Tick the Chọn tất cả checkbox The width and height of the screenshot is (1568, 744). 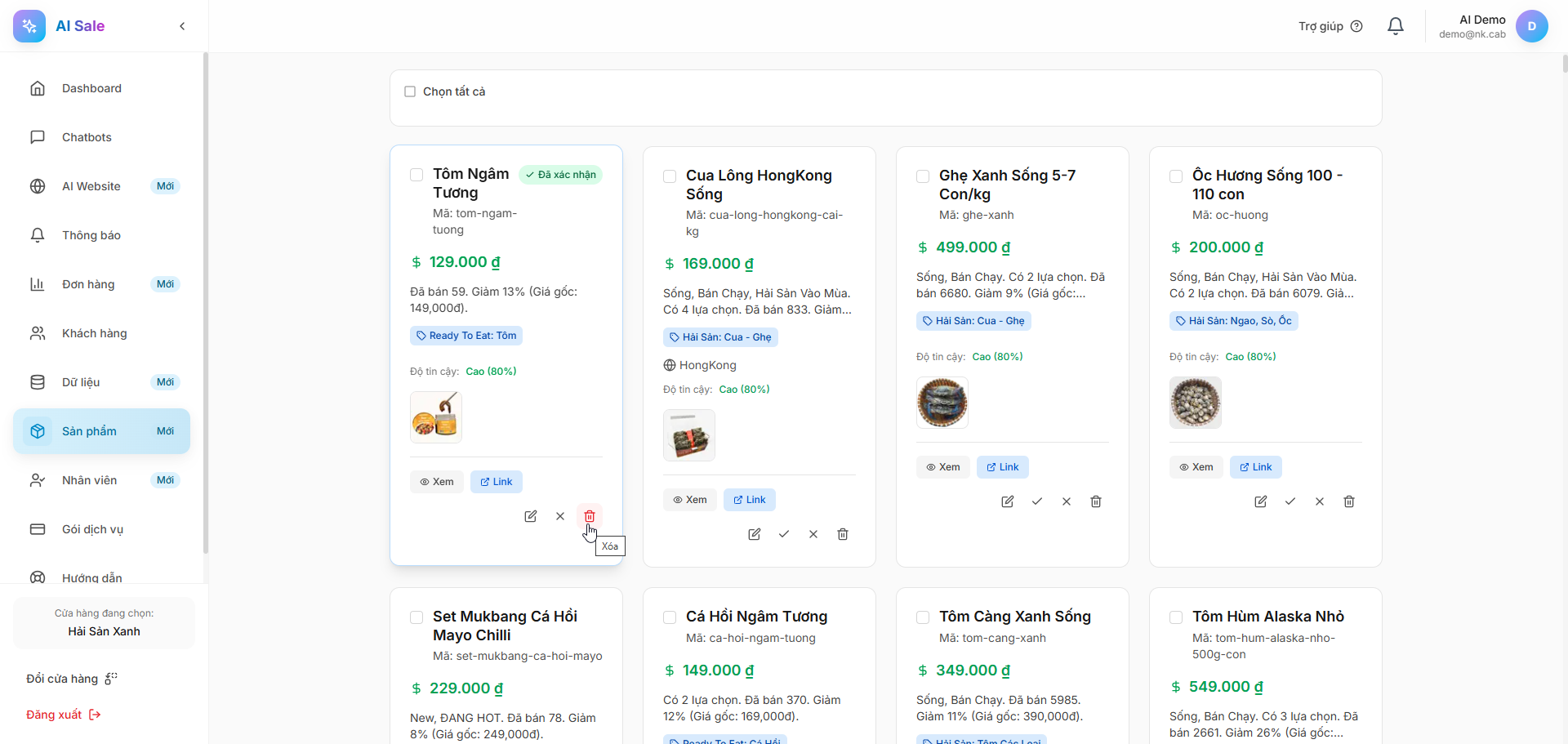(410, 91)
